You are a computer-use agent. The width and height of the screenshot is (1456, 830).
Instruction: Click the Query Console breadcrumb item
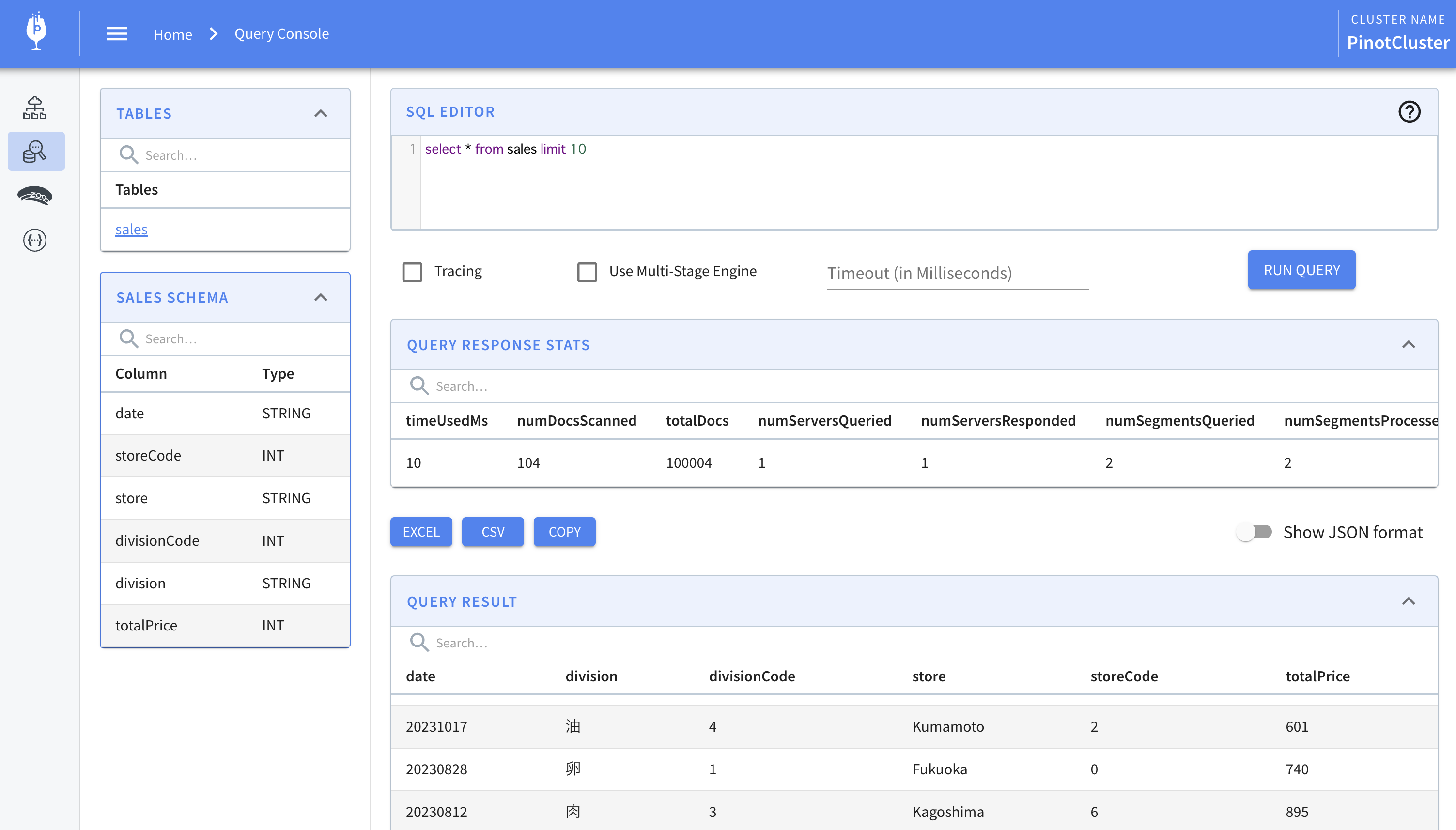point(281,33)
